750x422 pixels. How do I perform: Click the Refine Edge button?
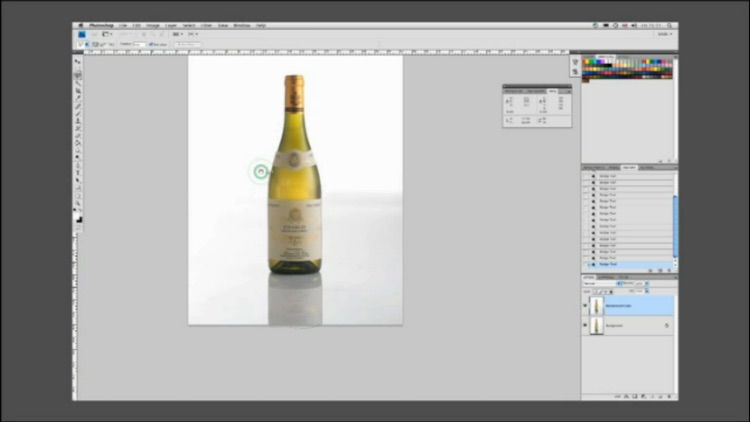pos(188,44)
